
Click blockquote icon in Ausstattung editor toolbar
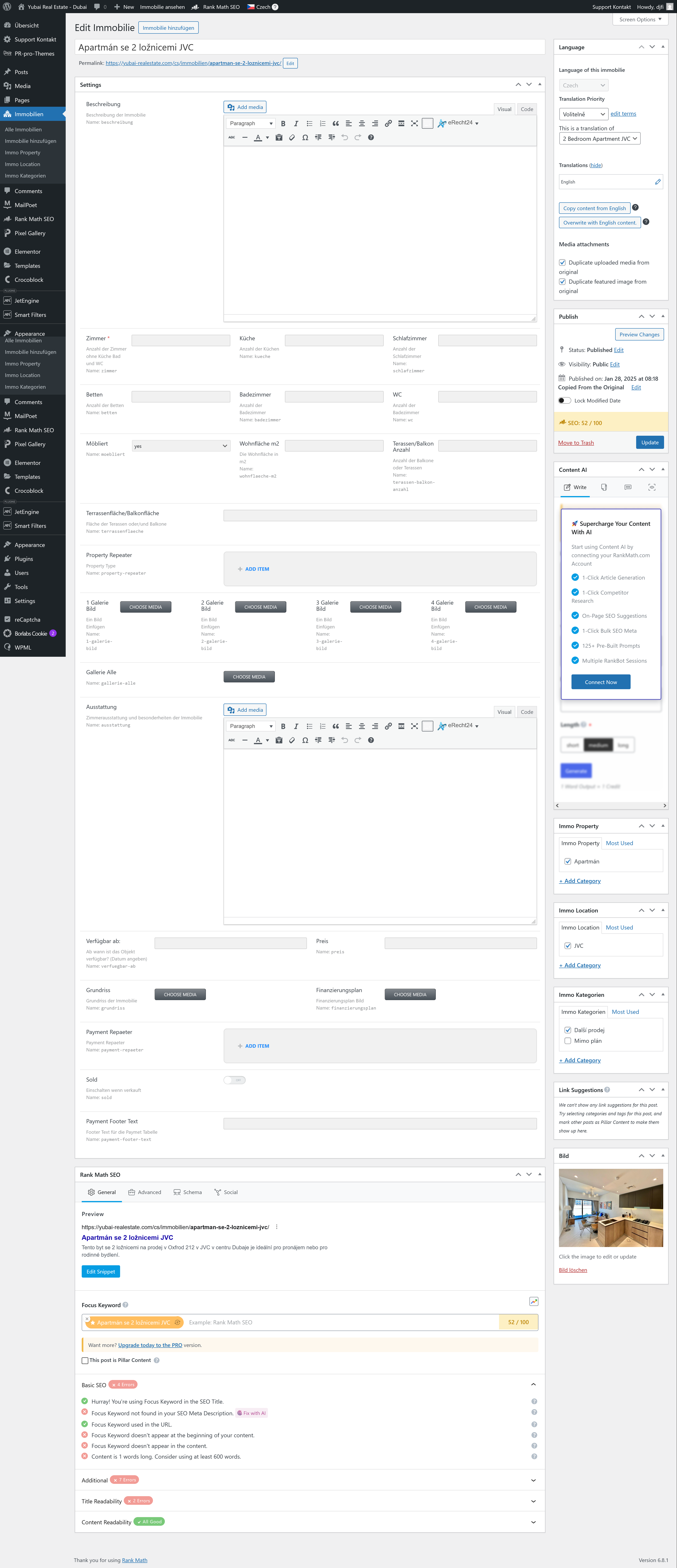point(335,726)
